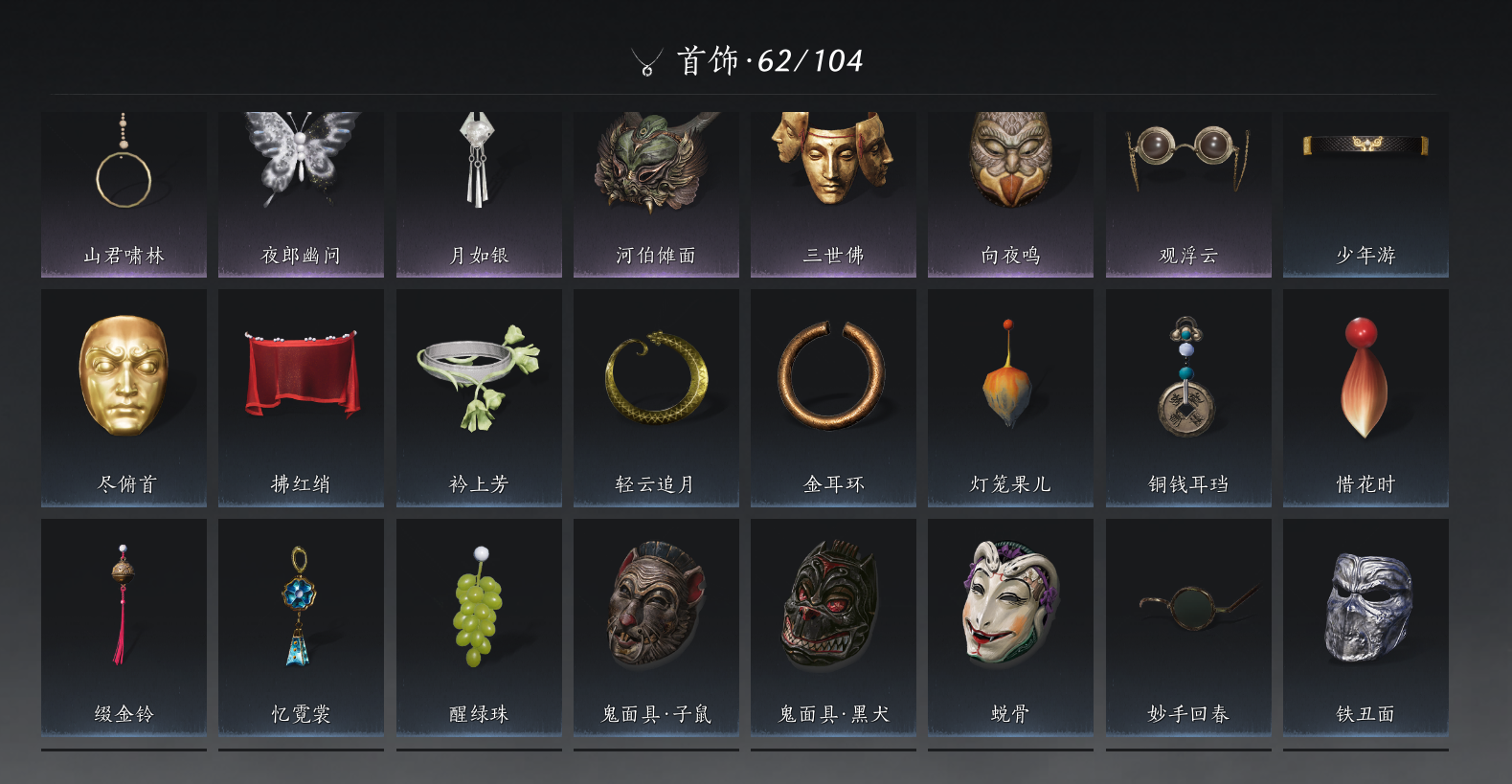
Task: Select the 河伯傩面 green mask
Action: point(656,194)
